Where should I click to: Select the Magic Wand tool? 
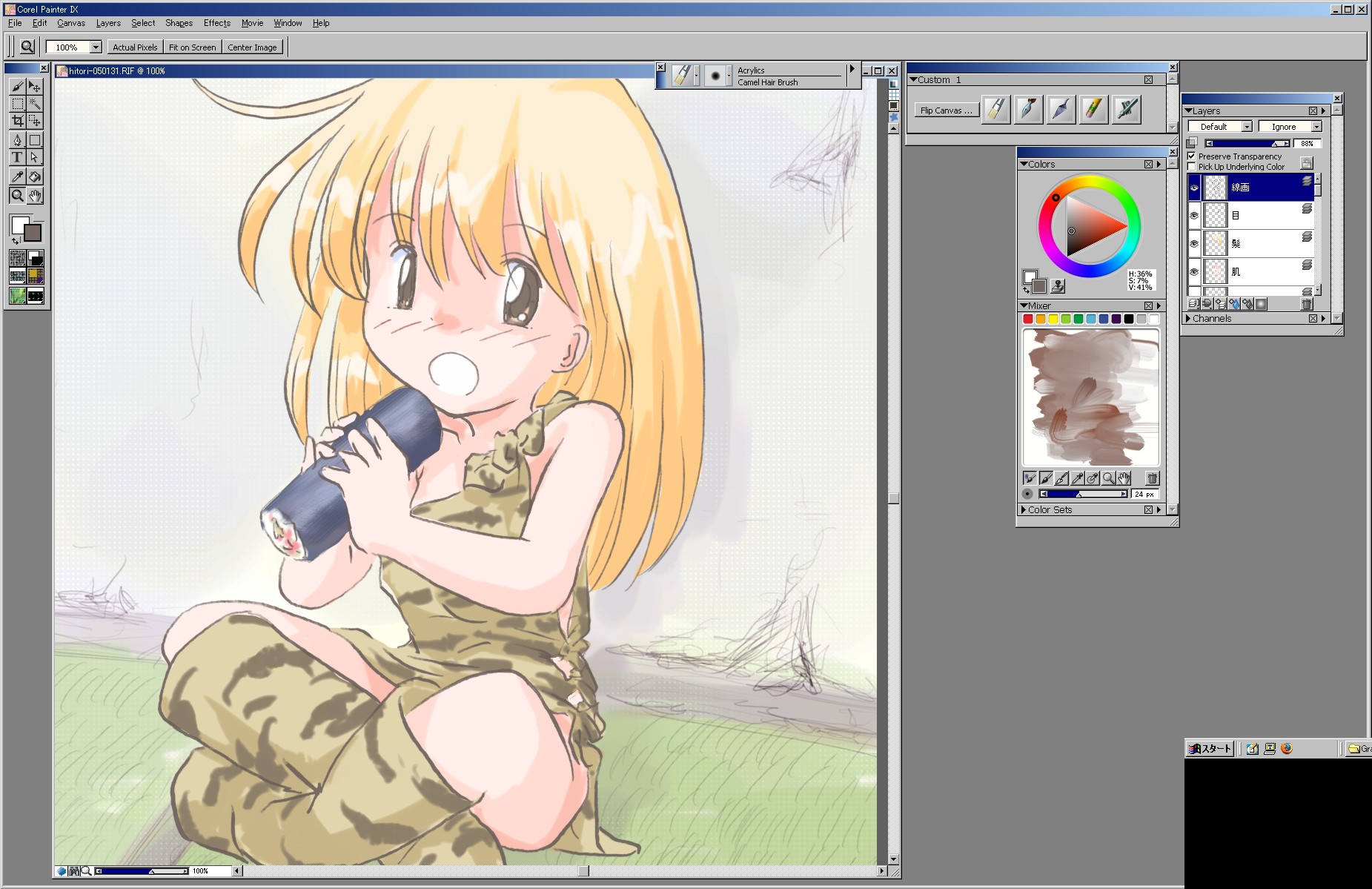[35, 104]
